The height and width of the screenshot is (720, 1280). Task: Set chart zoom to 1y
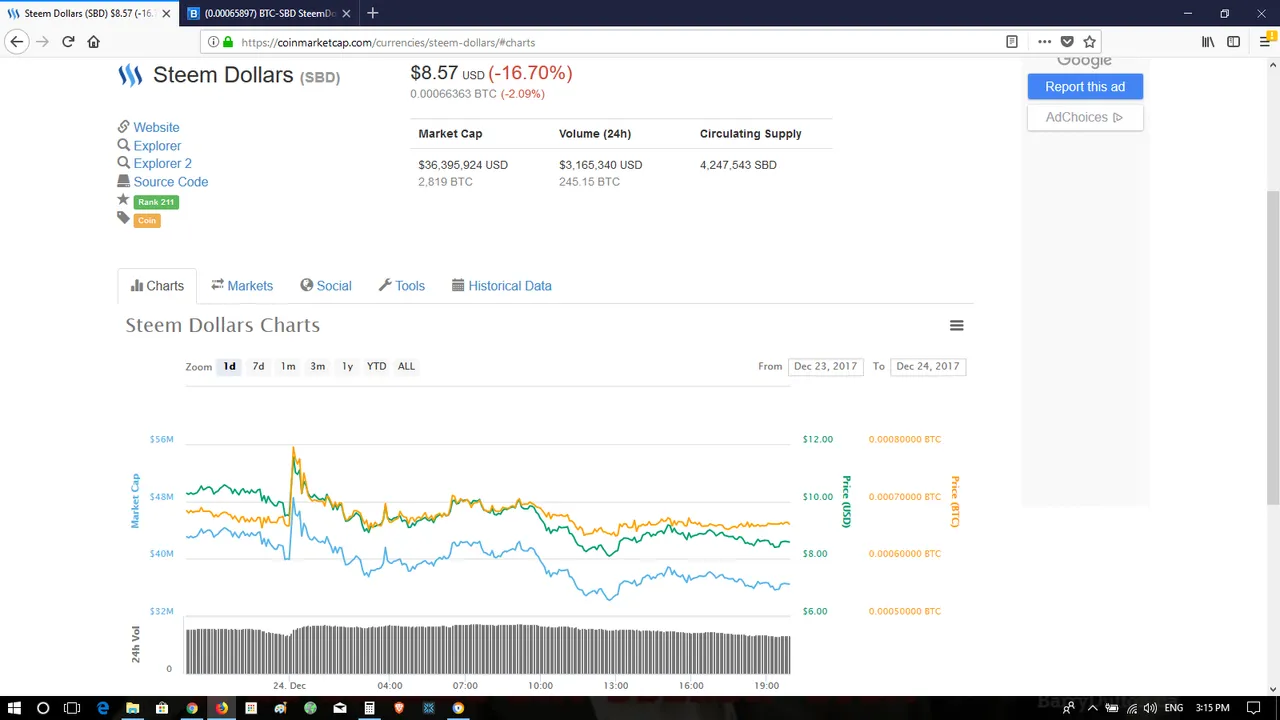click(347, 366)
